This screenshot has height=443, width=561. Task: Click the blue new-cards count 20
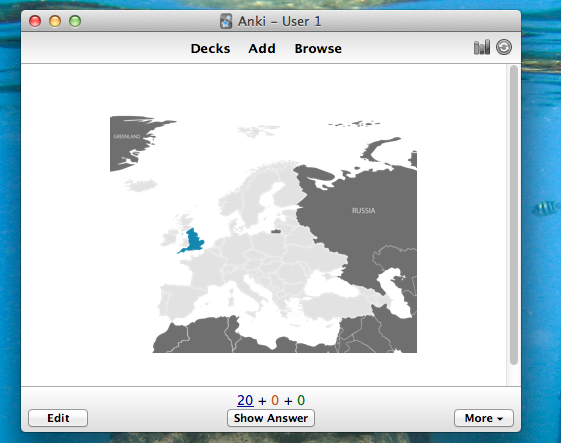pos(245,400)
